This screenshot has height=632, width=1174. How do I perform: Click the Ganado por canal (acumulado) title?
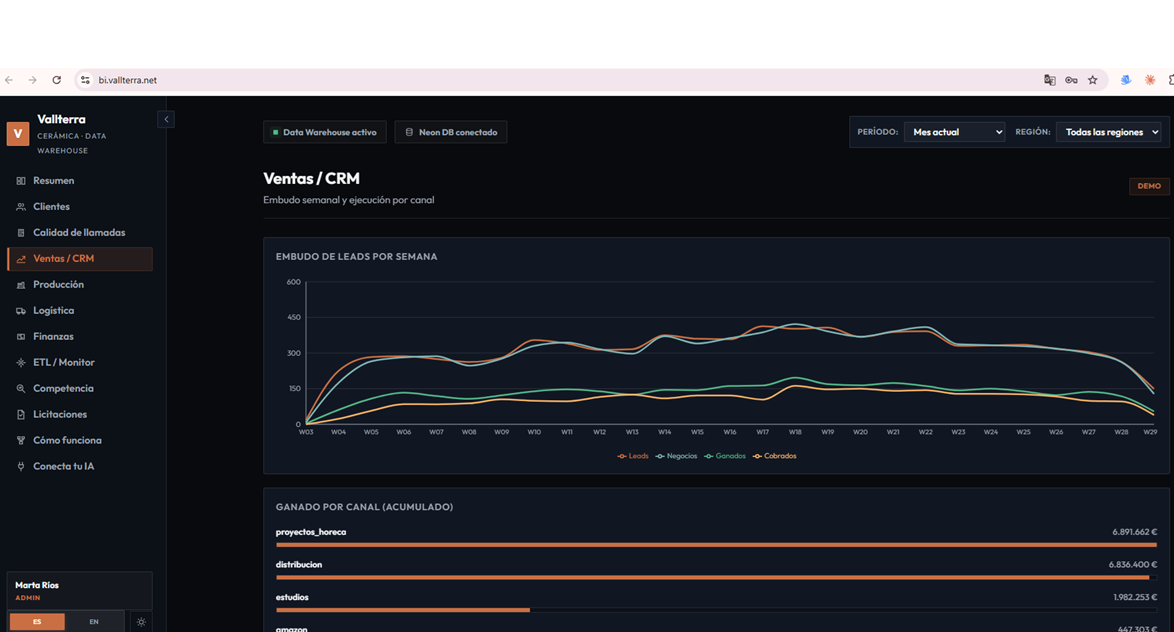coord(364,507)
